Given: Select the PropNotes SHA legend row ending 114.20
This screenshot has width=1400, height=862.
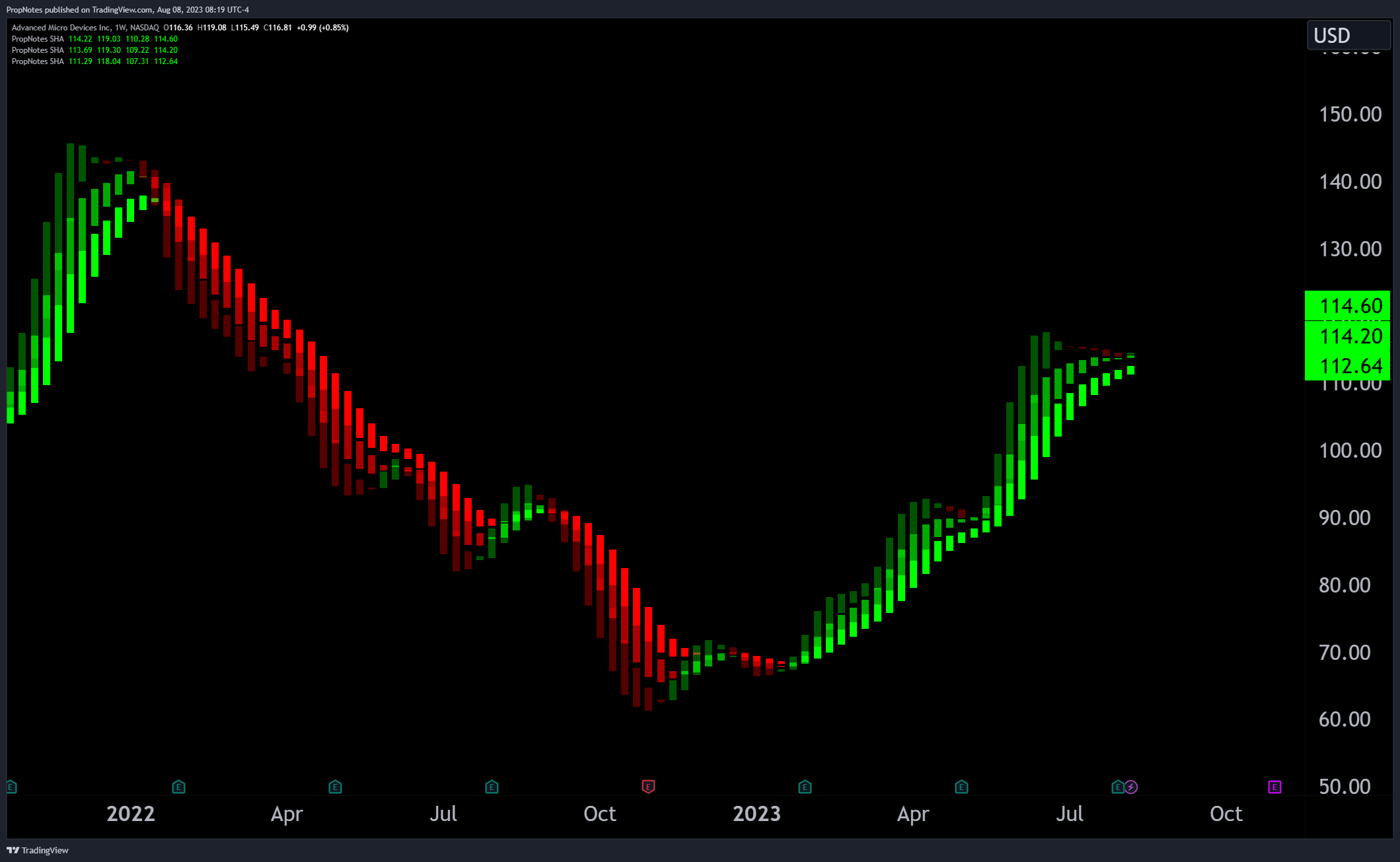Looking at the screenshot, I should [94, 50].
